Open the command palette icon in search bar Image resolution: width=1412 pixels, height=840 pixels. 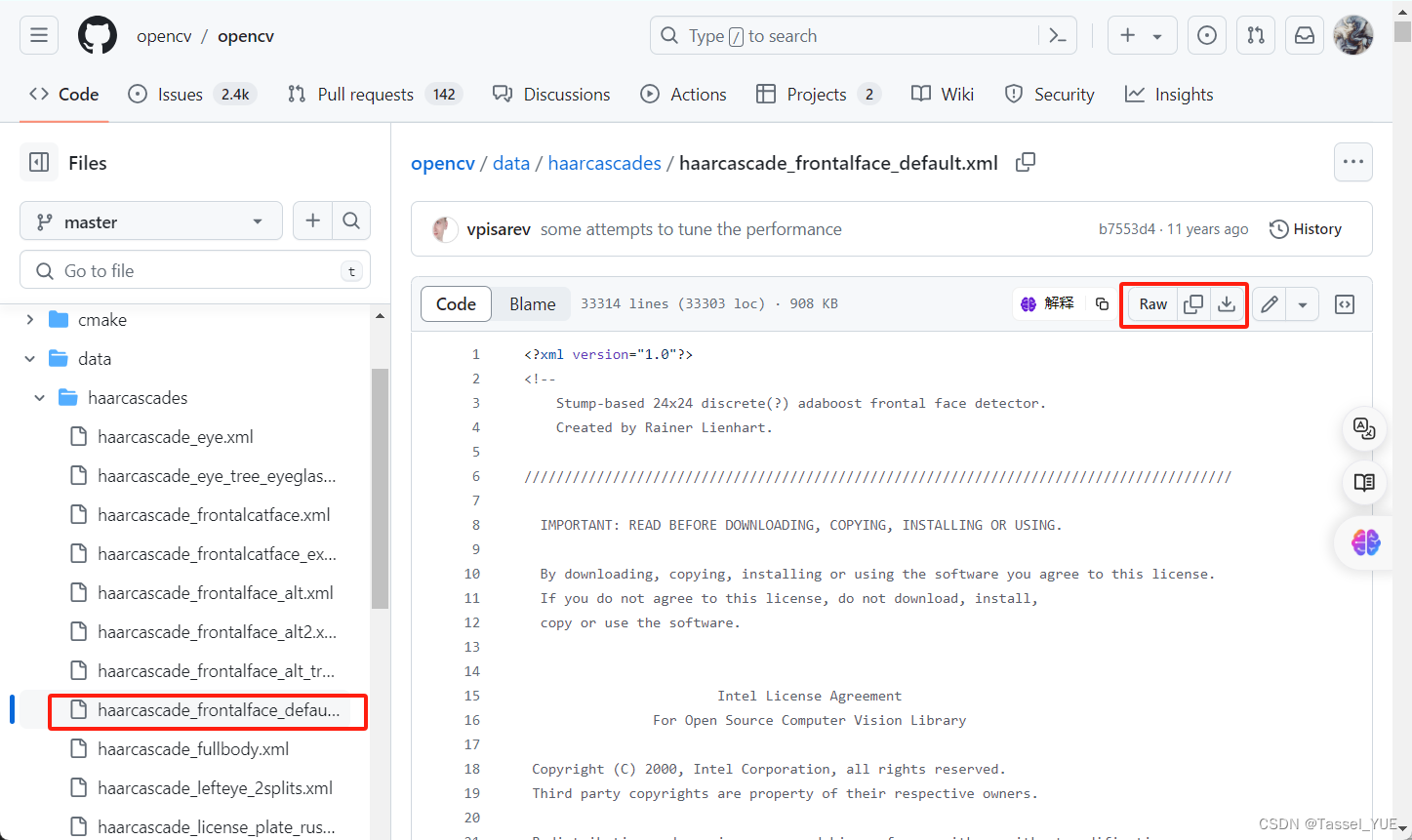coord(1058,36)
